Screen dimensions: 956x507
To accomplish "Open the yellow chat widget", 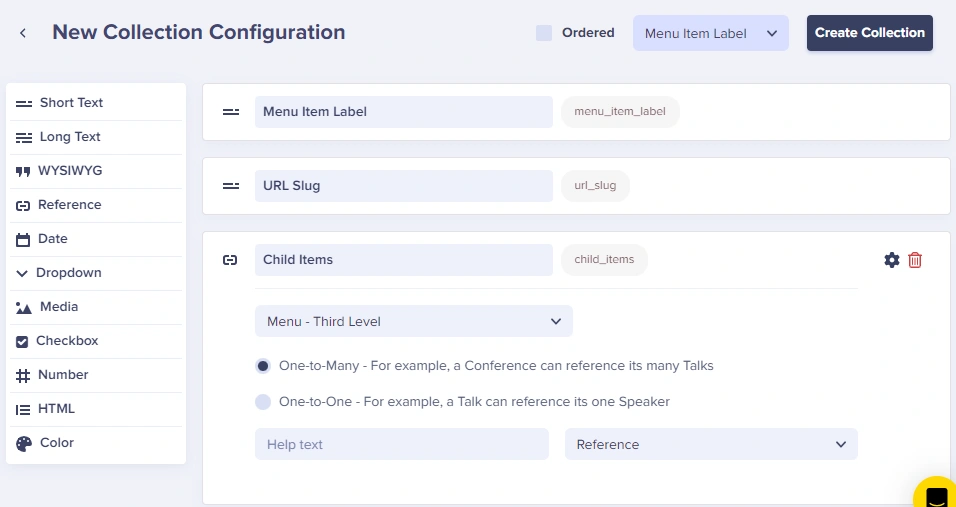I will 937,494.
